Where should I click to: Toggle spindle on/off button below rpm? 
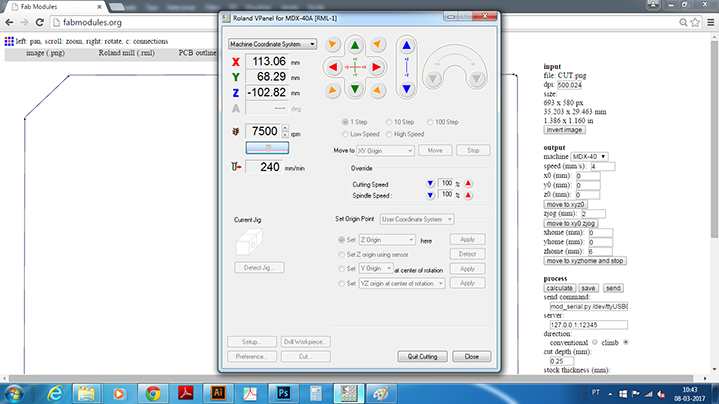pos(267,148)
